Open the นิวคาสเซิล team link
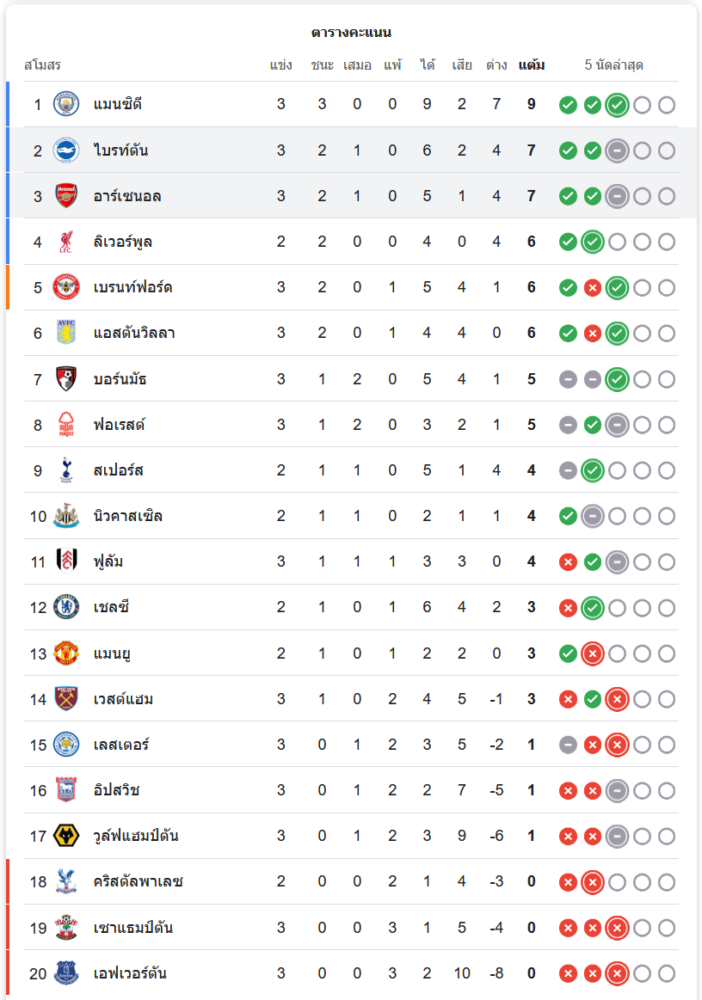 tap(128, 516)
